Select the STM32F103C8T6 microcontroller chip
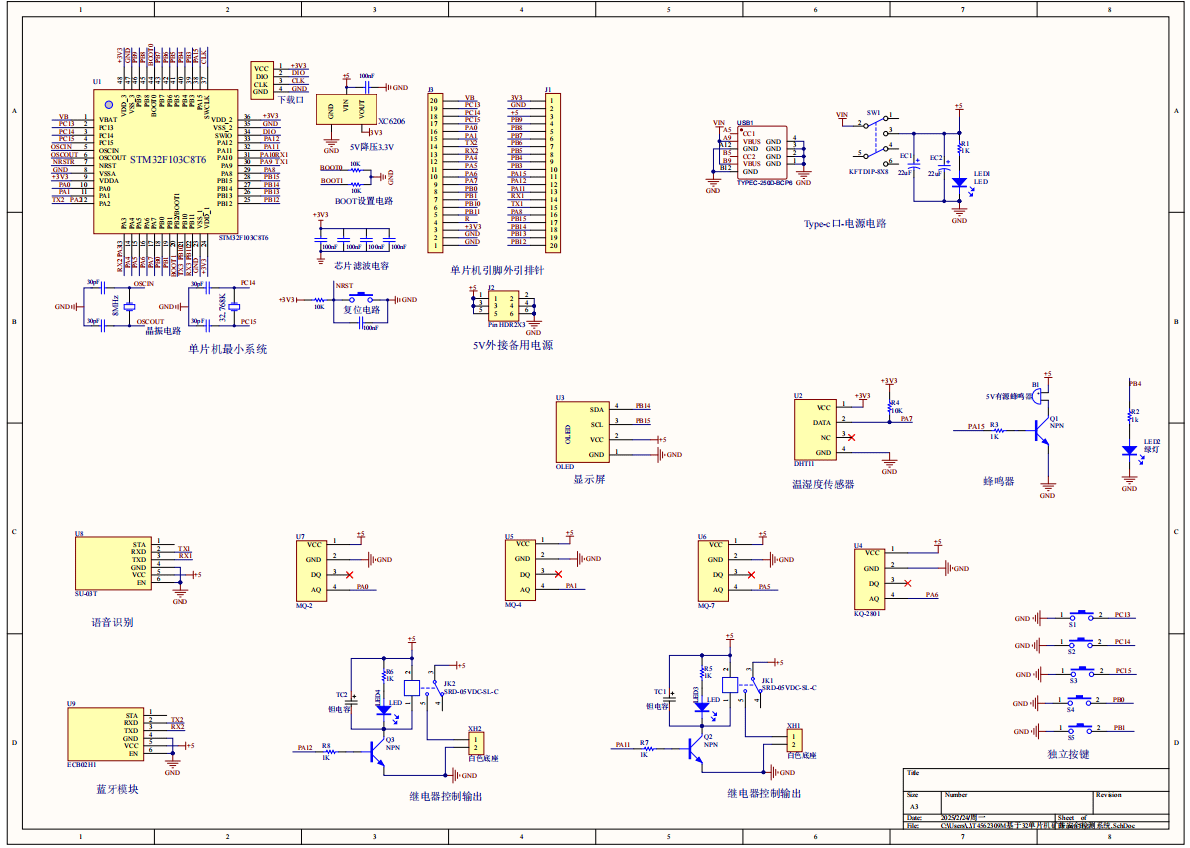Image resolution: width=1190 pixels, height=848 pixels. coord(166,160)
